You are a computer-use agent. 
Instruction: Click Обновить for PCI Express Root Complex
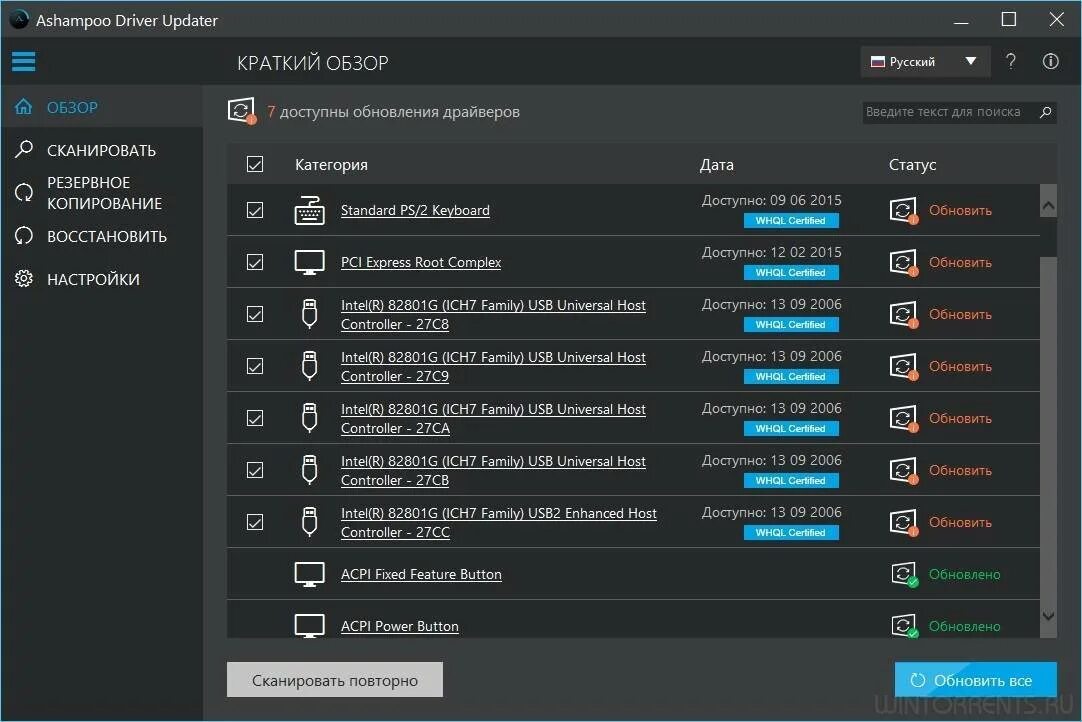[960, 262]
